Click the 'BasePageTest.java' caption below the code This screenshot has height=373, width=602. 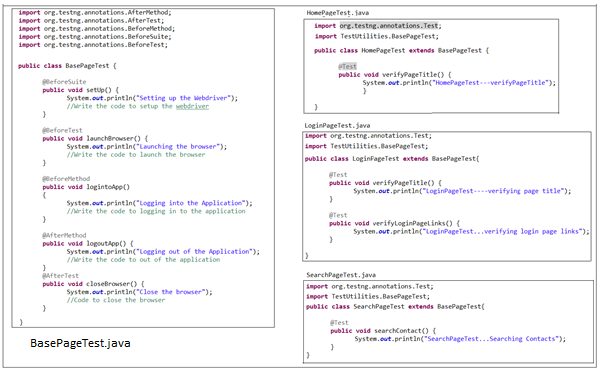80,343
